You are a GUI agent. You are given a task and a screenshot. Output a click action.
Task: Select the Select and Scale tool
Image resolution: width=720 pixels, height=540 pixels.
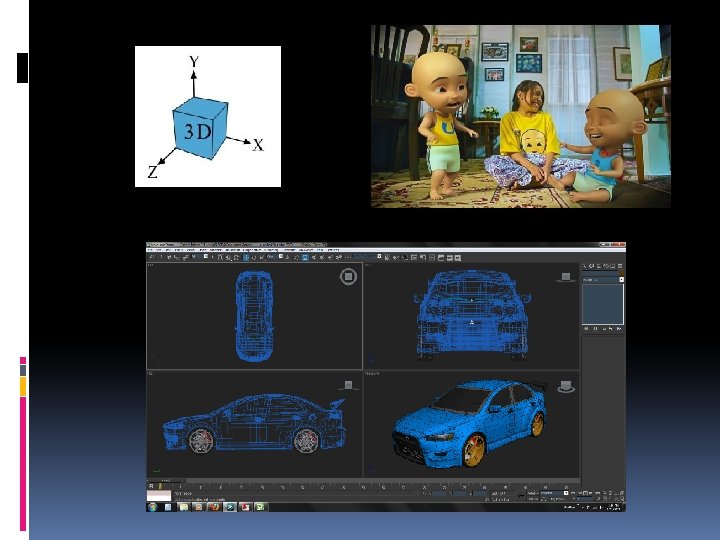[x=262, y=258]
